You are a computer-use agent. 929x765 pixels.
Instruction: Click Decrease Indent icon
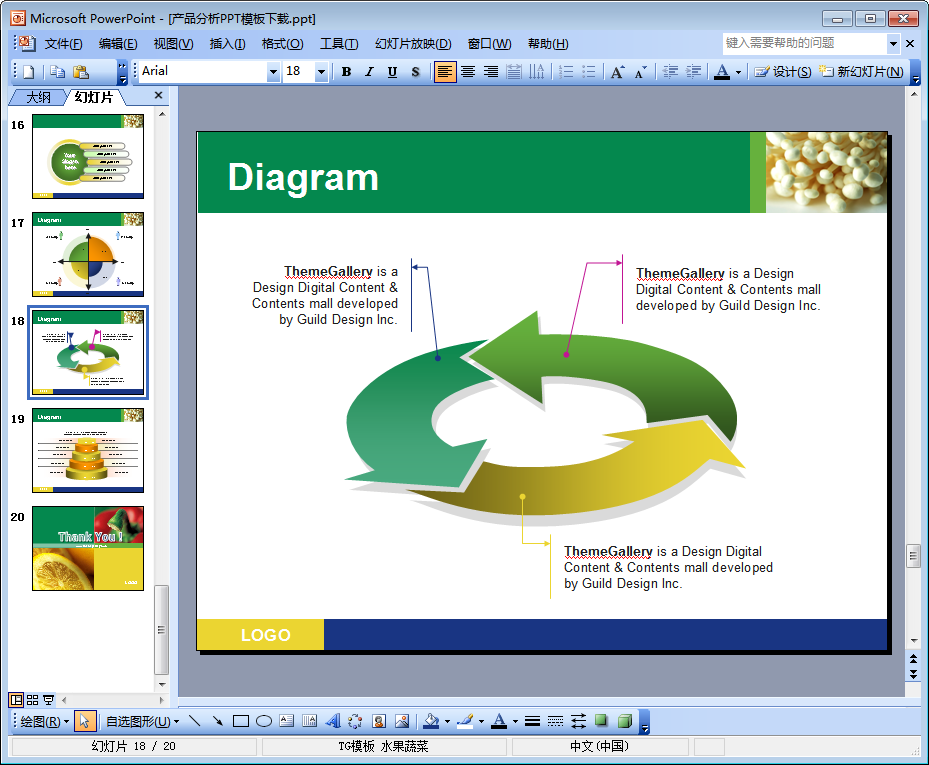pos(670,72)
